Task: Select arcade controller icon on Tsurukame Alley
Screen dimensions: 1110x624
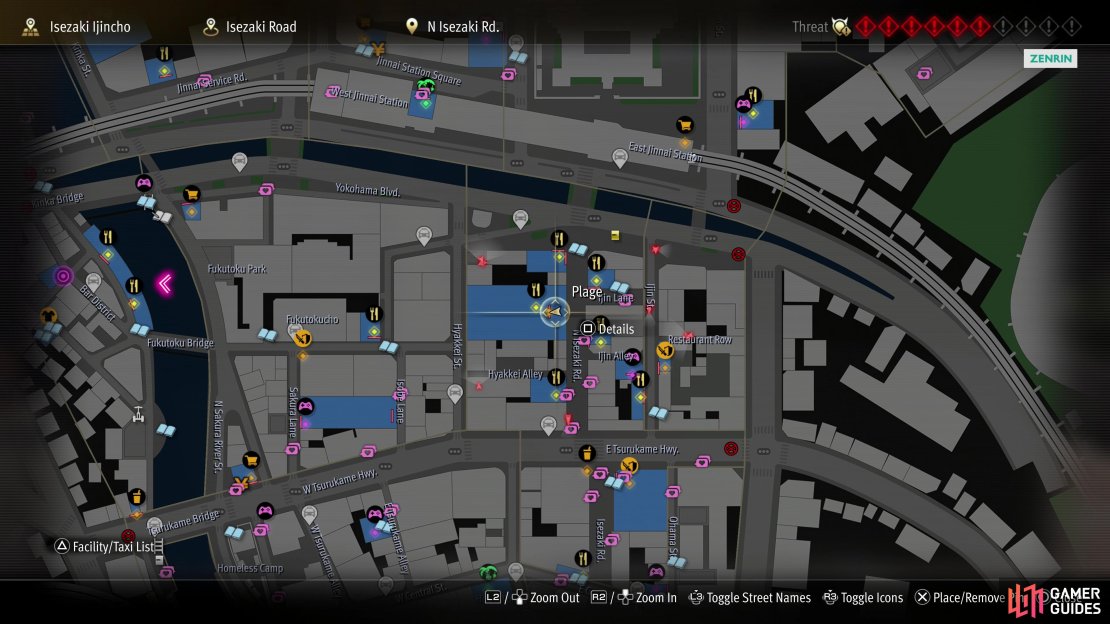Action: click(x=374, y=514)
